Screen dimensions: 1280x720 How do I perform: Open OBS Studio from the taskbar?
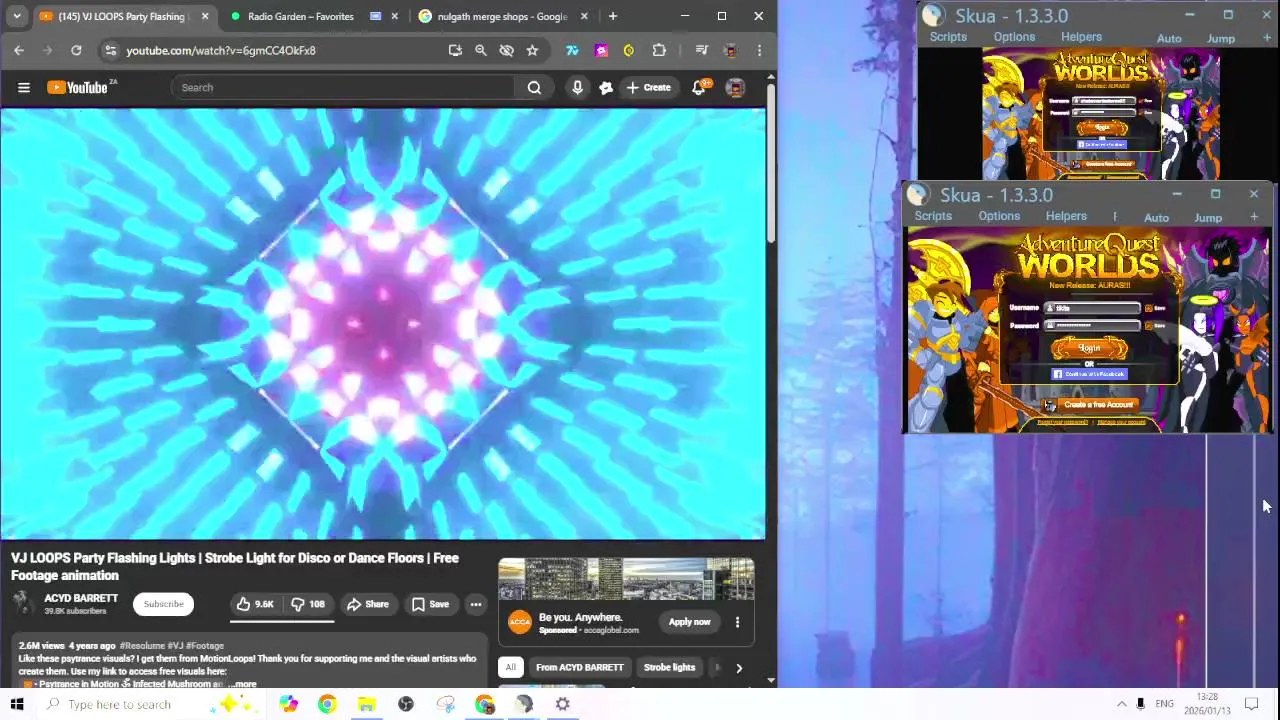[406, 704]
